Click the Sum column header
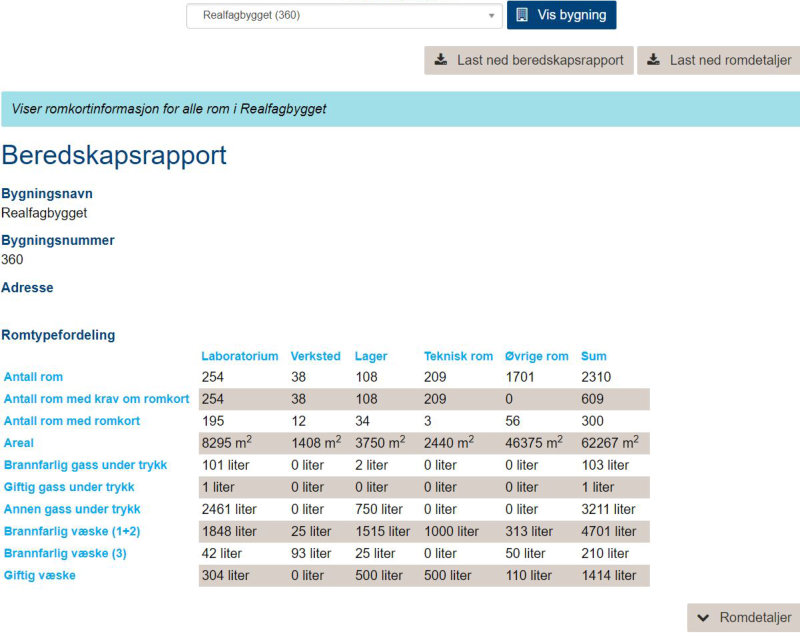Viewport: 800px width, 637px height. click(x=594, y=356)
